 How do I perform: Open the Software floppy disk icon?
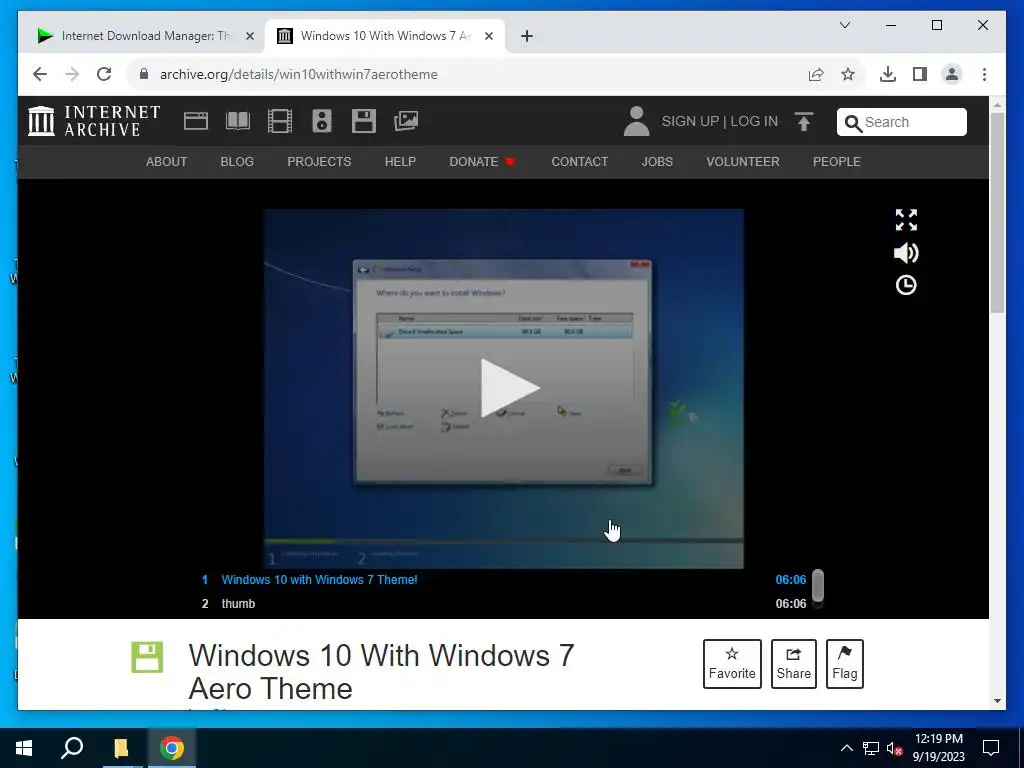364,121
